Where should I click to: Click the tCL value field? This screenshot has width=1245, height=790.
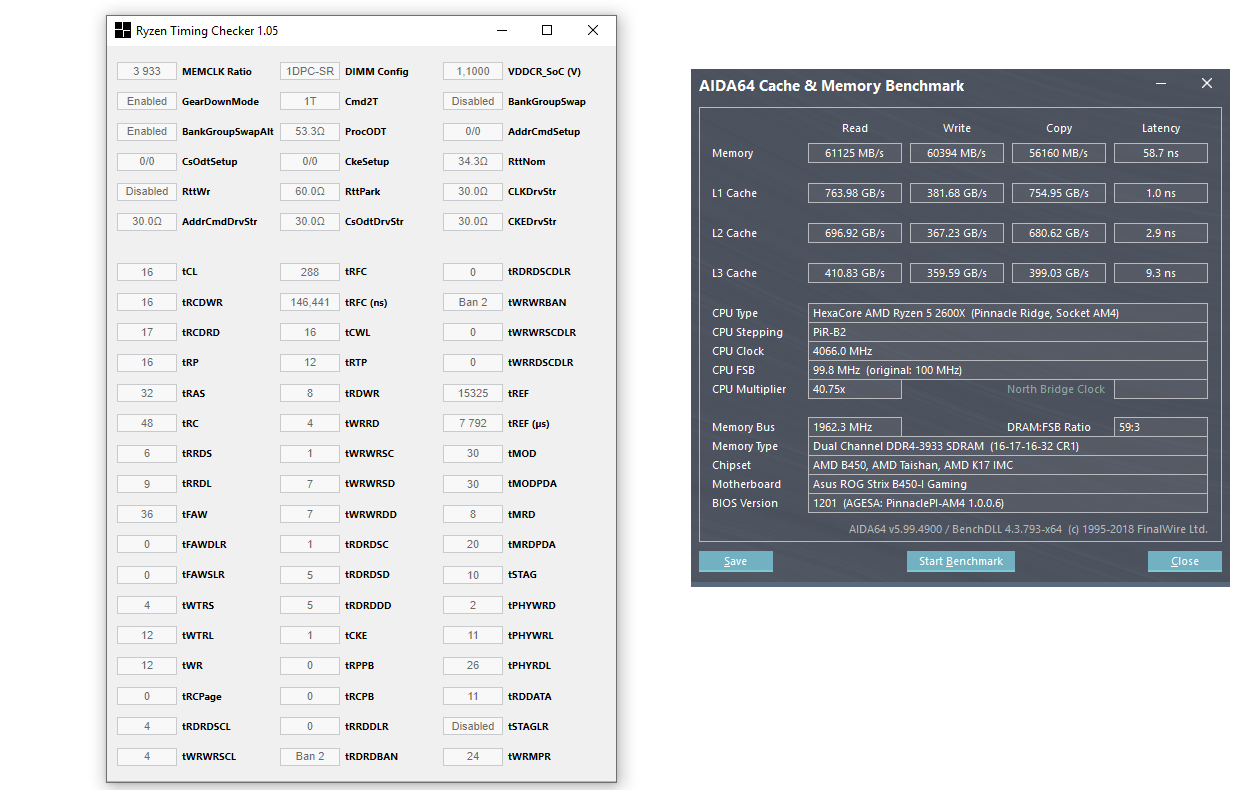(x=147, y=272)
